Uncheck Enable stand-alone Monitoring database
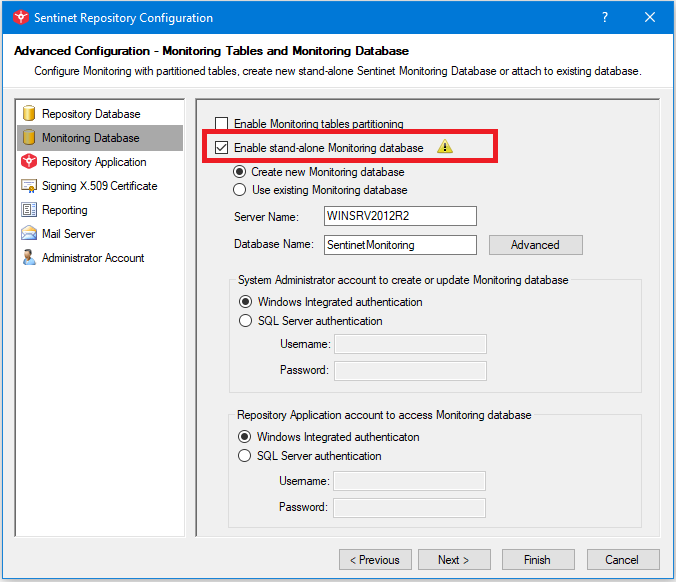This screenshot has width=676, height=582. [x=222, y=147]
